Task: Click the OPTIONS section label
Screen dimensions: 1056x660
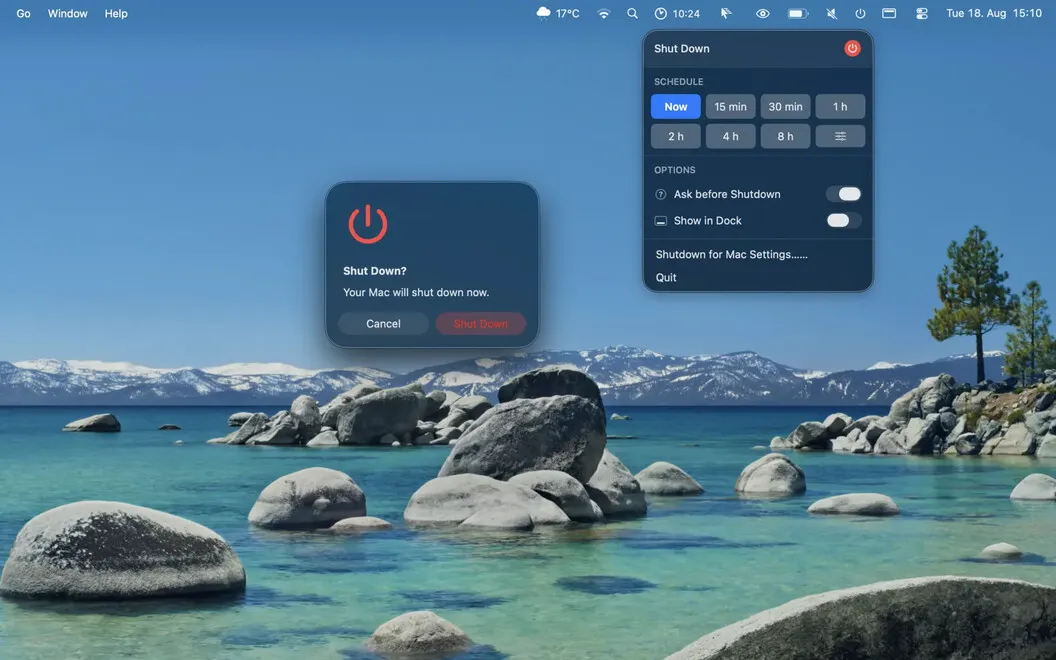Action: pyautogui.click(x=674, y=170)
